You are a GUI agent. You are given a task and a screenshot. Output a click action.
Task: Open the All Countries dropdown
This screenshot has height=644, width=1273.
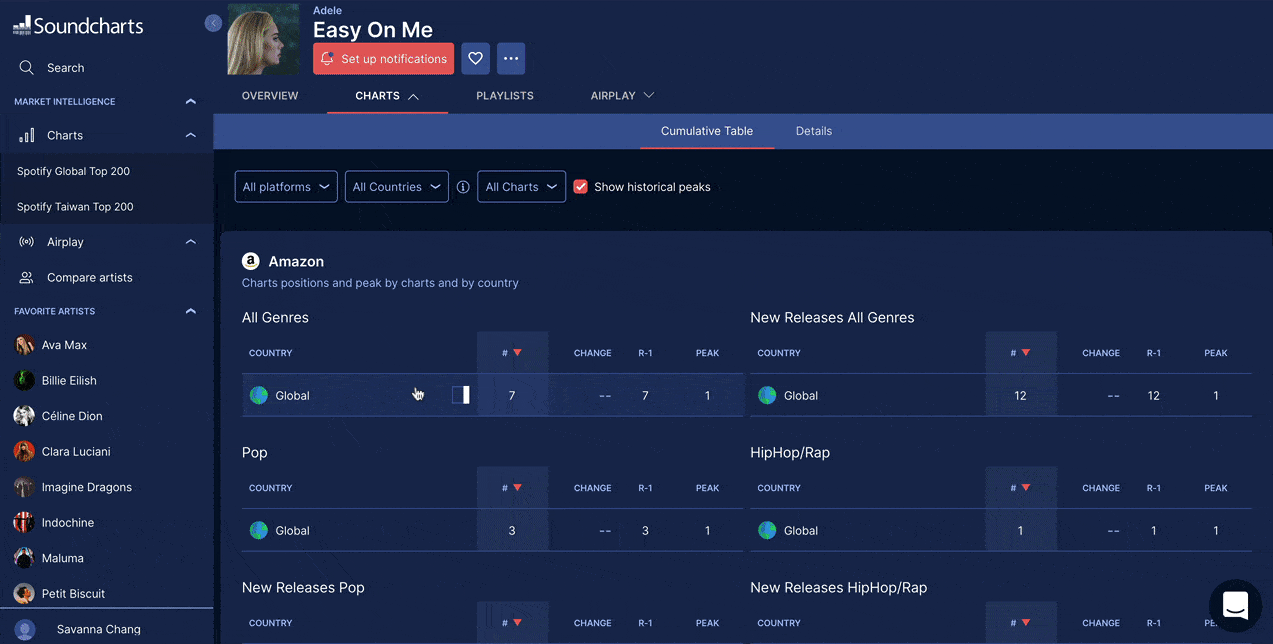(396, 187)
